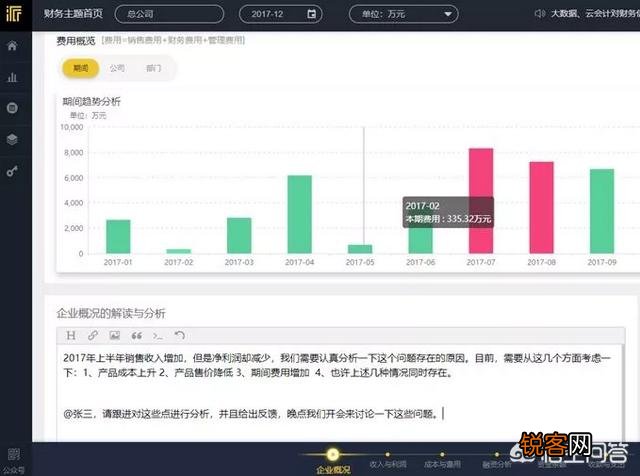The image size is (640, 476).
Task: Open the calendar picker icon
Action: 311,14
